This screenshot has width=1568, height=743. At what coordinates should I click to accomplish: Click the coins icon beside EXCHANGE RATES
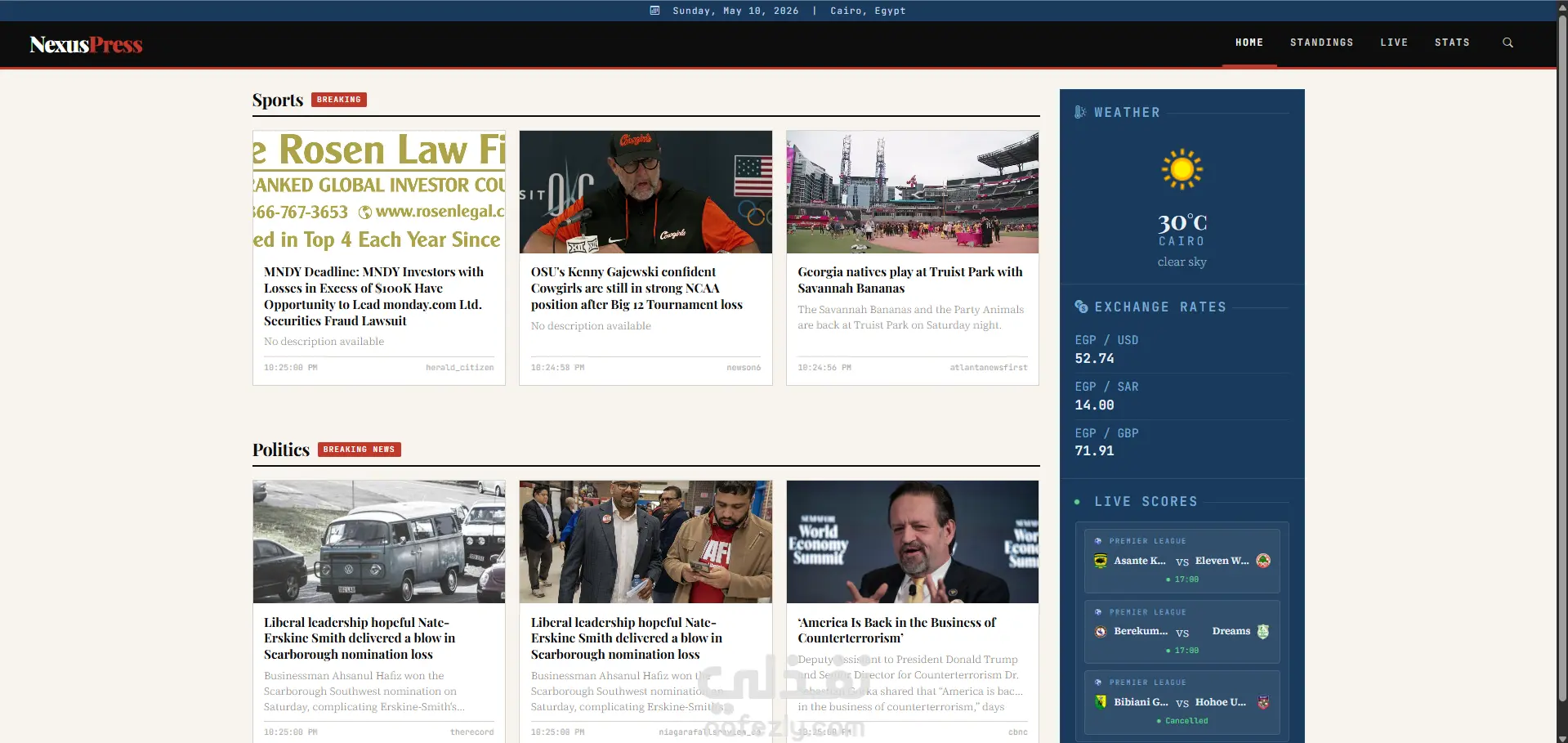(1081, 307)
